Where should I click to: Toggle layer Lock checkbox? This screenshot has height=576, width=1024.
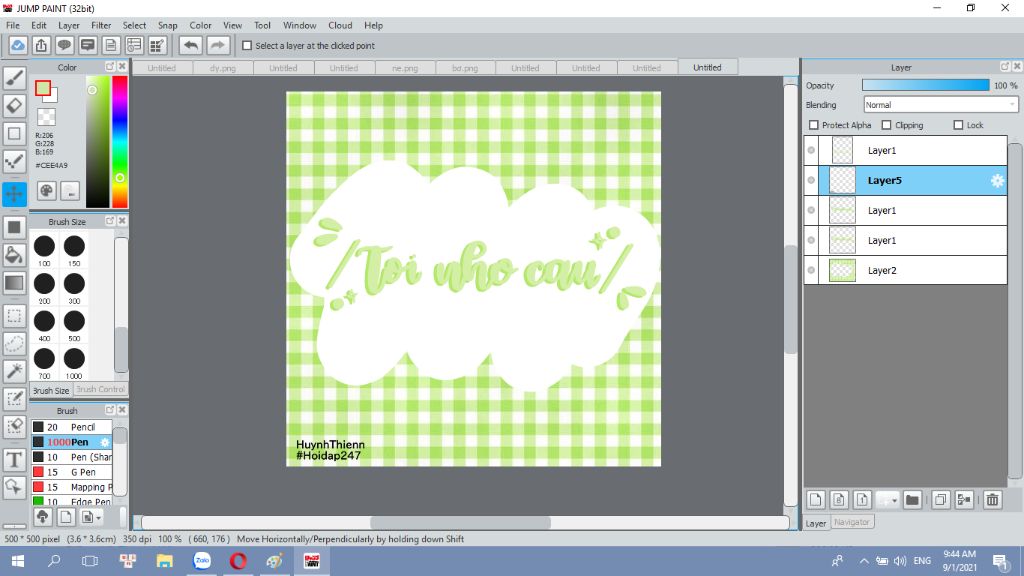[x=958, y=125]
